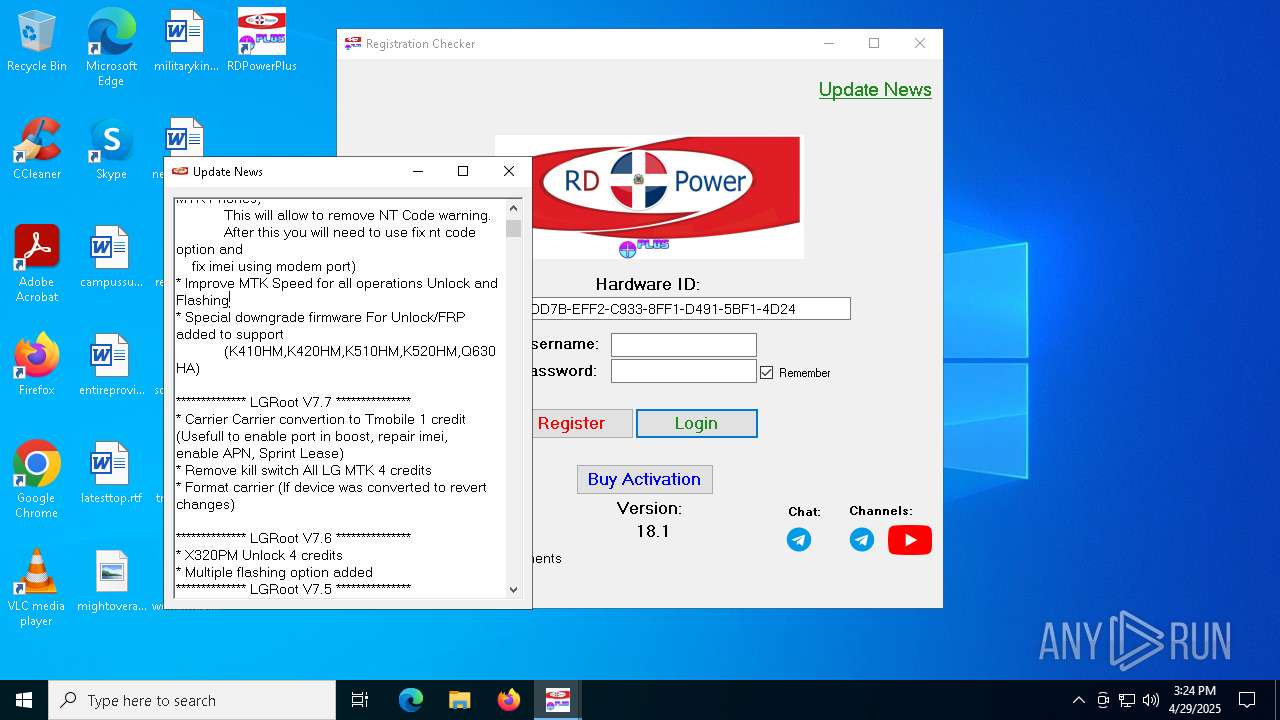Open the taskbar clock and date
1280x720 pixels.
(1195, 700)
